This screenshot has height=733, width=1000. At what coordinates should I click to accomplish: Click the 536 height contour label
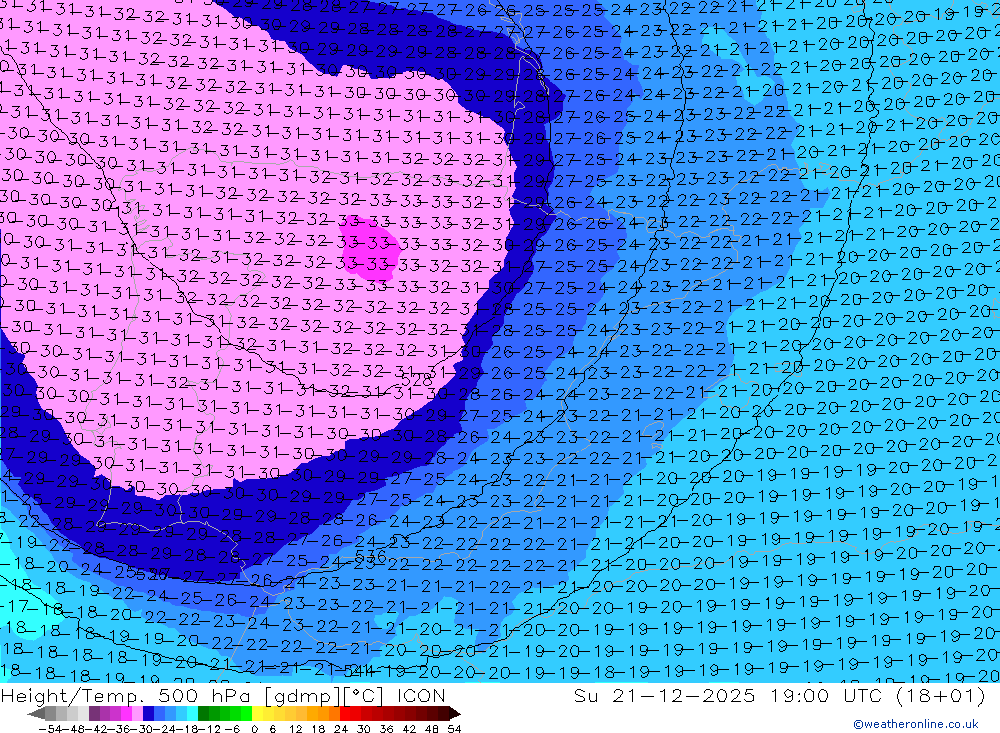(371, 557)
